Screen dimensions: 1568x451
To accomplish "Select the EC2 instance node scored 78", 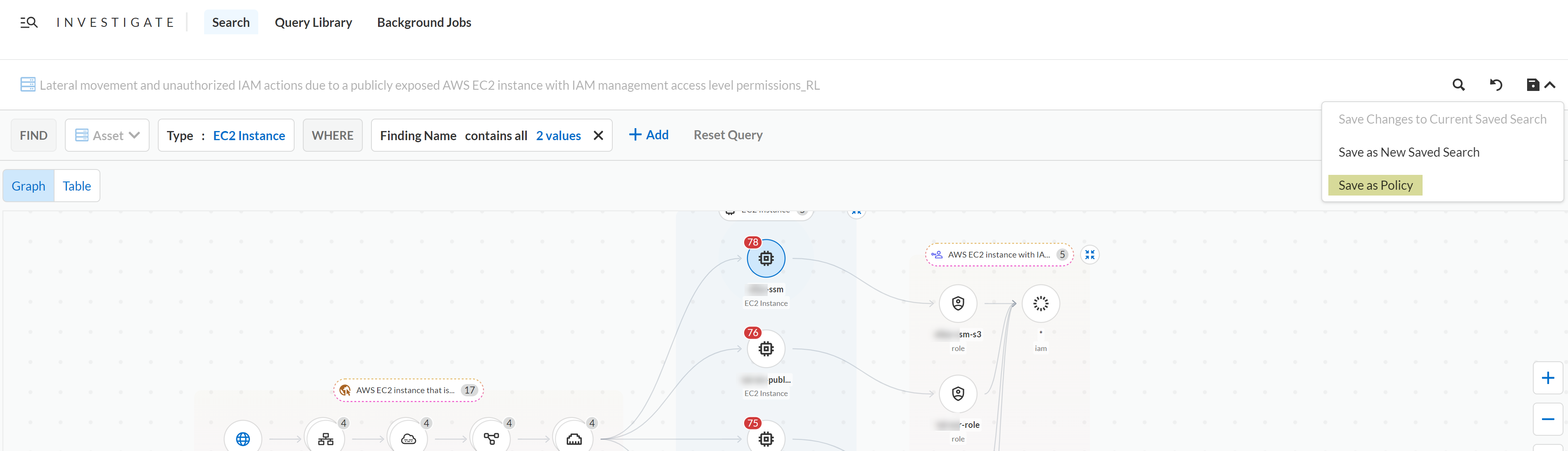I will [766, 258].
